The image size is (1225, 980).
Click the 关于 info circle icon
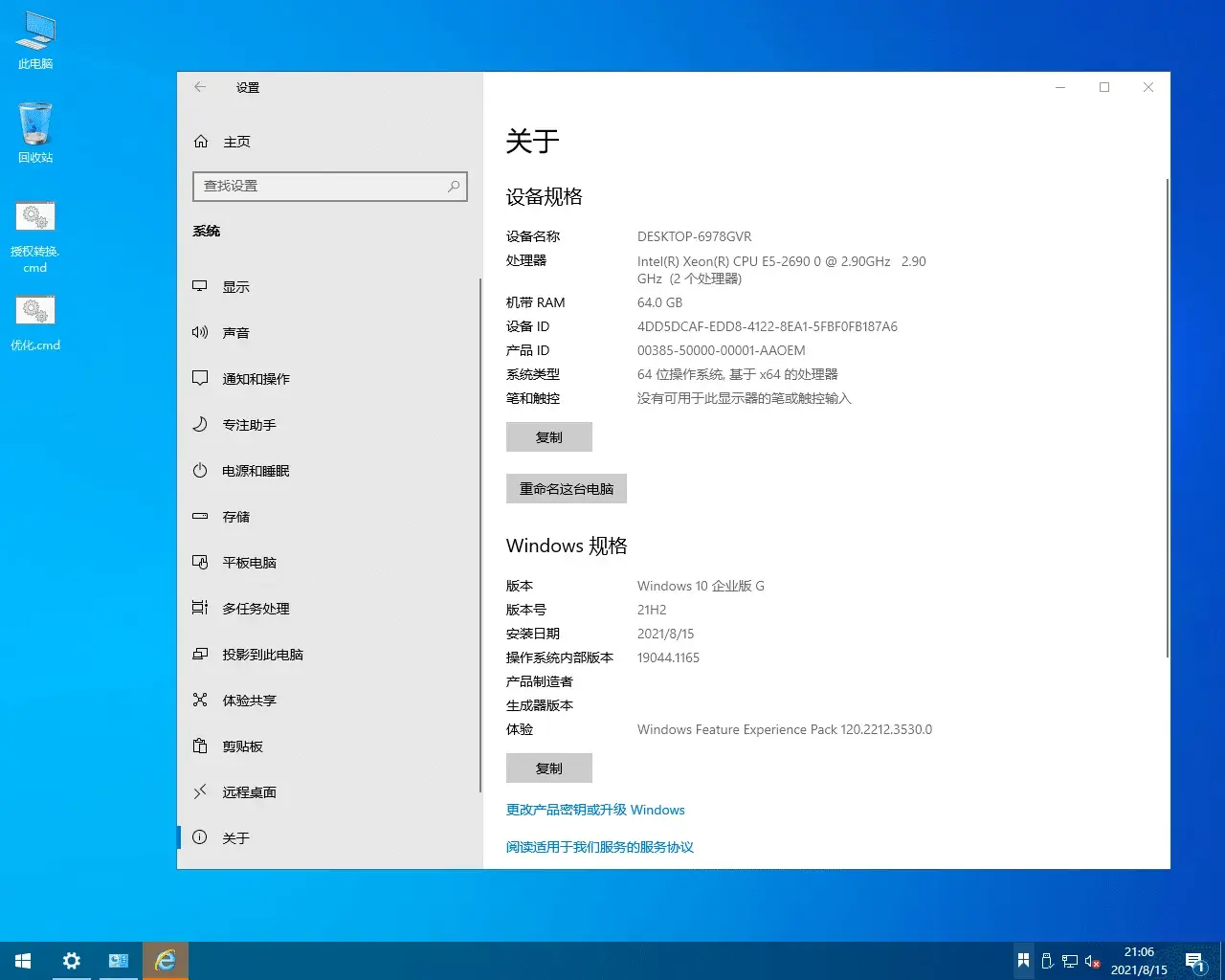click(x=200, y=837)
